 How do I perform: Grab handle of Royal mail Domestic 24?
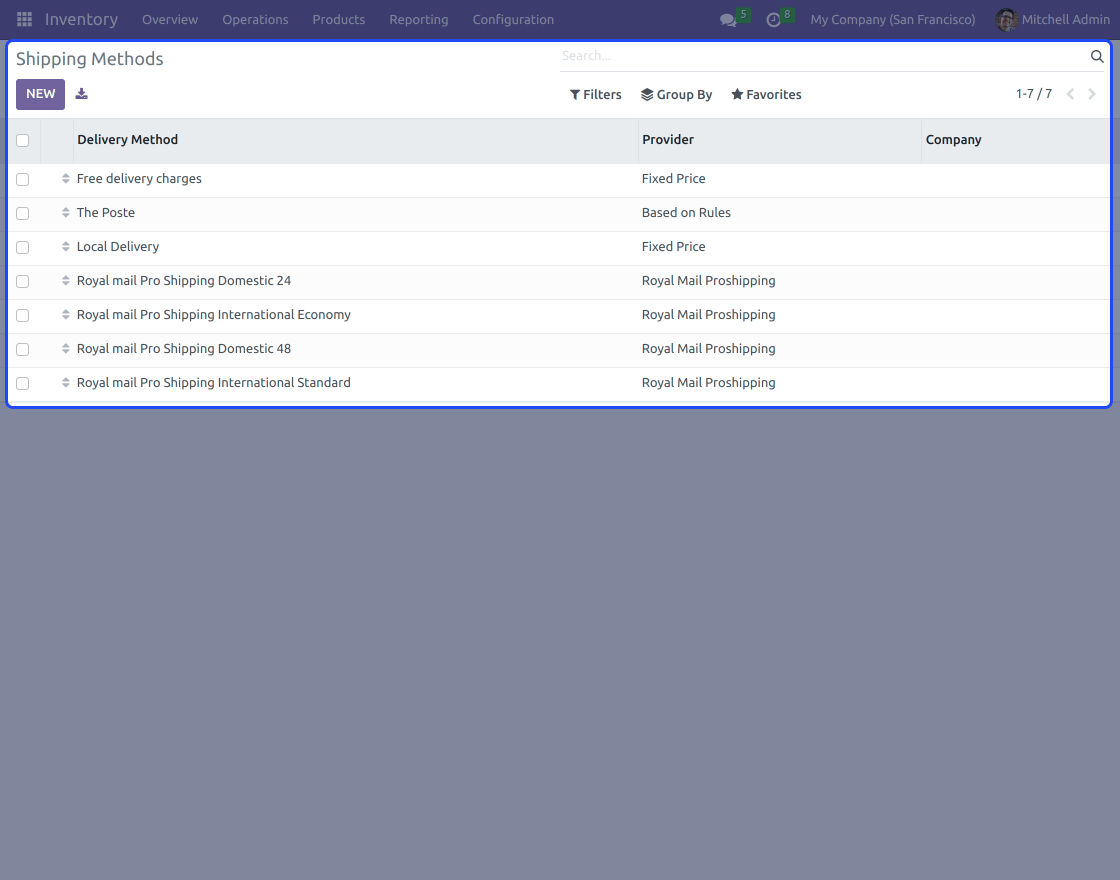(x=66, y=281)
